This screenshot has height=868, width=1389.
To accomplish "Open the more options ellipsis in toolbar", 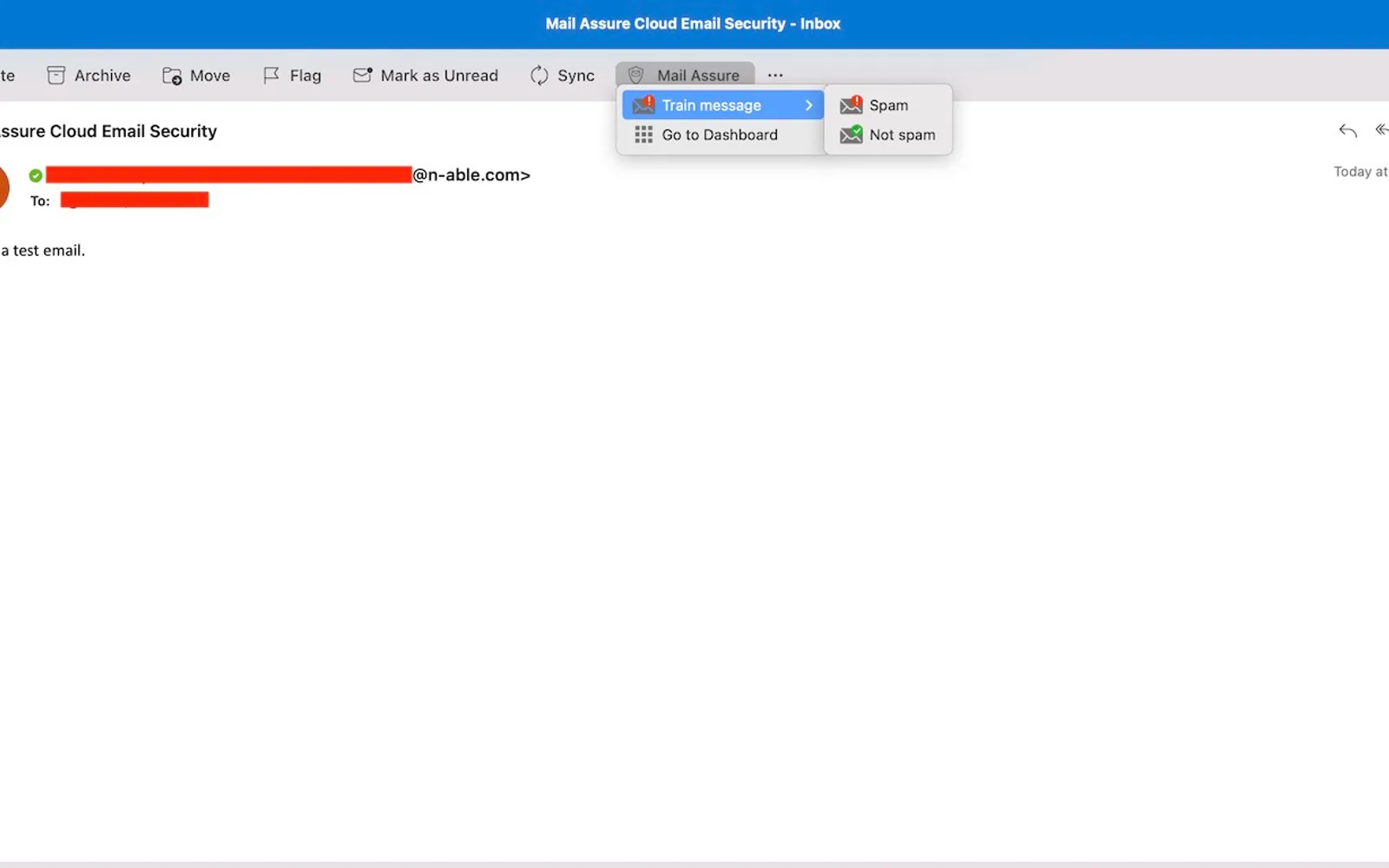I will pyautogui.click(x=775, y=76).
